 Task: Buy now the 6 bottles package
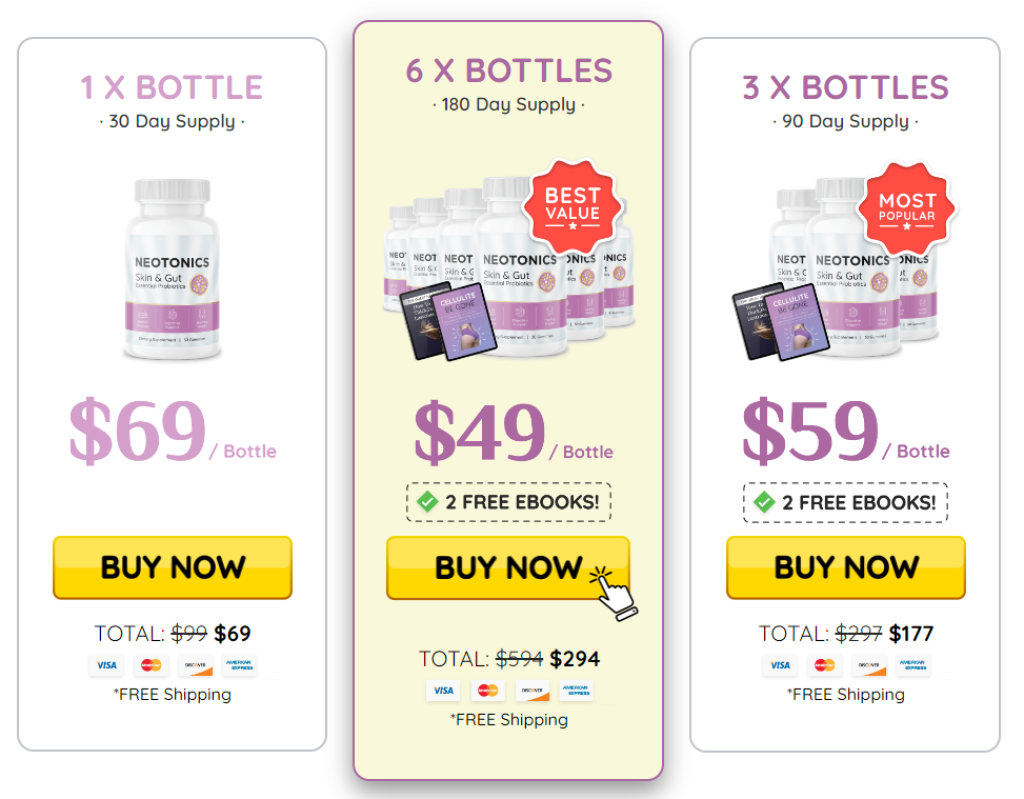(508, 568)
